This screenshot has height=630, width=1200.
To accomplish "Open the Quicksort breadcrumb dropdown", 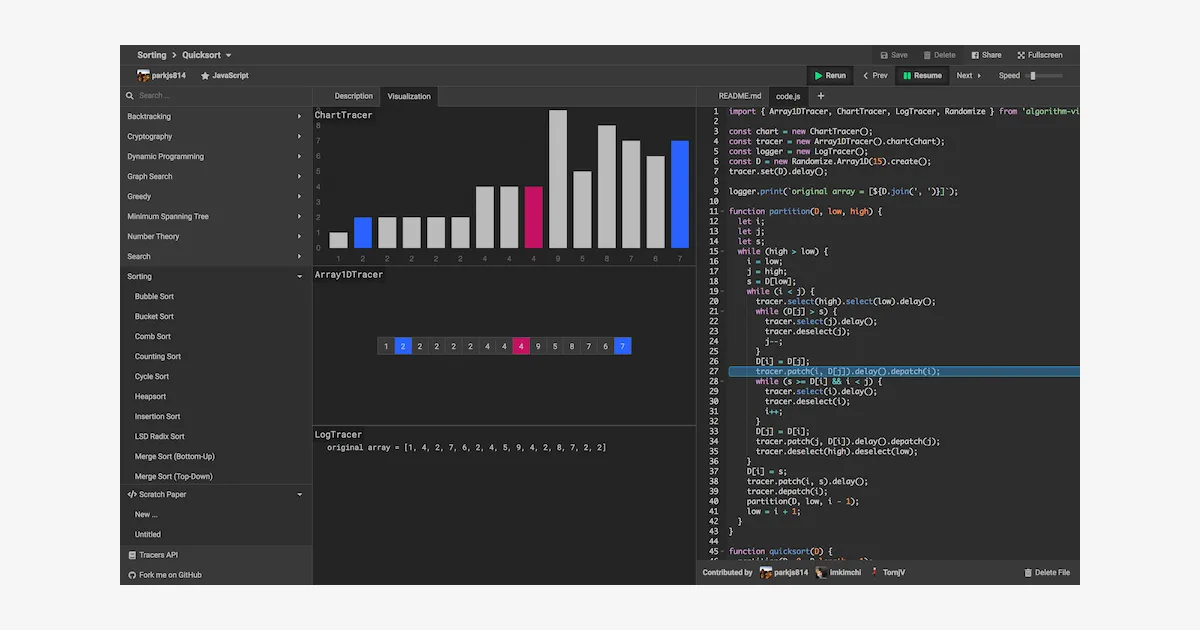I will 207,55.
